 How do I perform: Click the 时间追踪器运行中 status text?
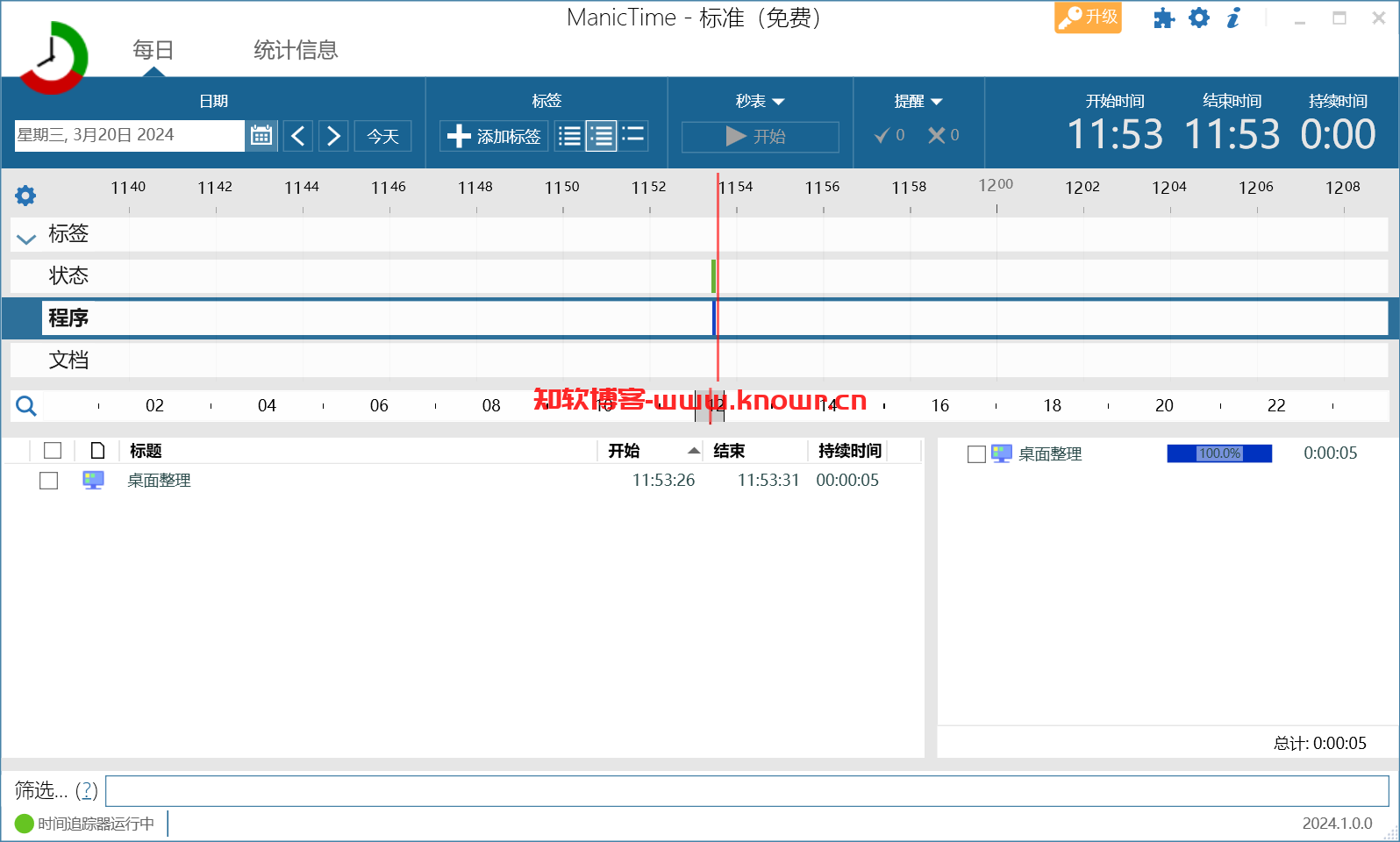(x=96, y=824)
